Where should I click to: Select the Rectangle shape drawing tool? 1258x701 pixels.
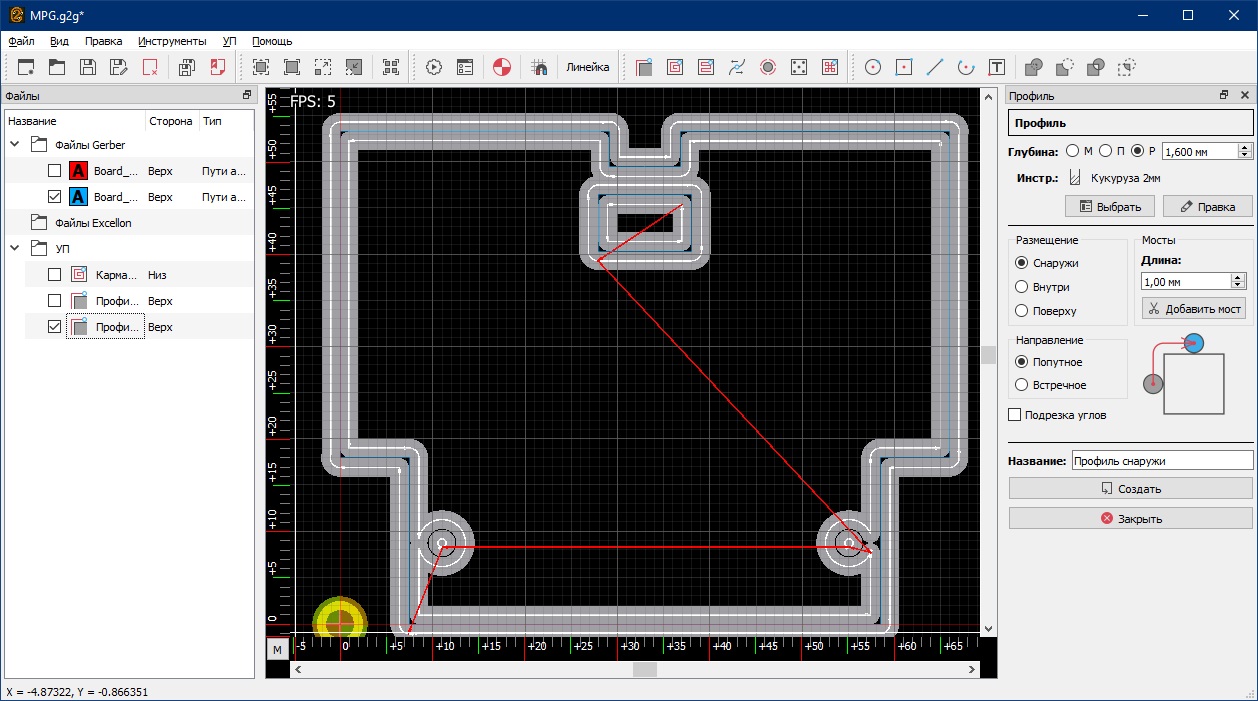904,67
